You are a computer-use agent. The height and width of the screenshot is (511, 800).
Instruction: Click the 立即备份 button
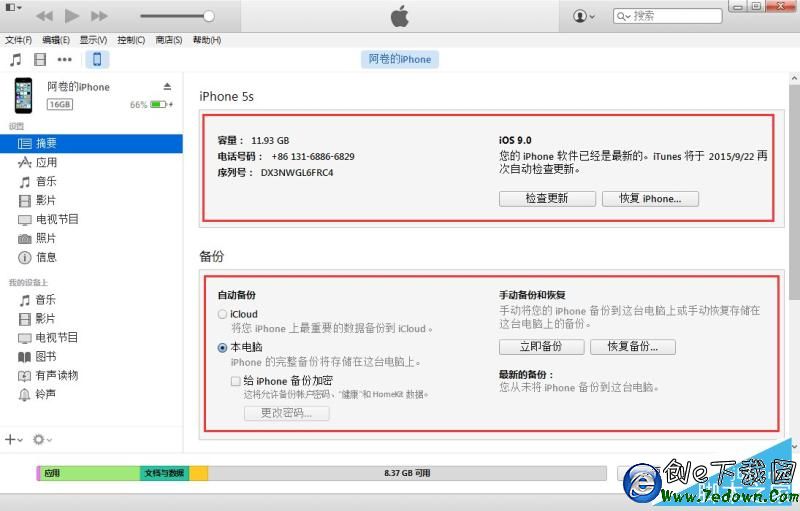tap(541, 347)
